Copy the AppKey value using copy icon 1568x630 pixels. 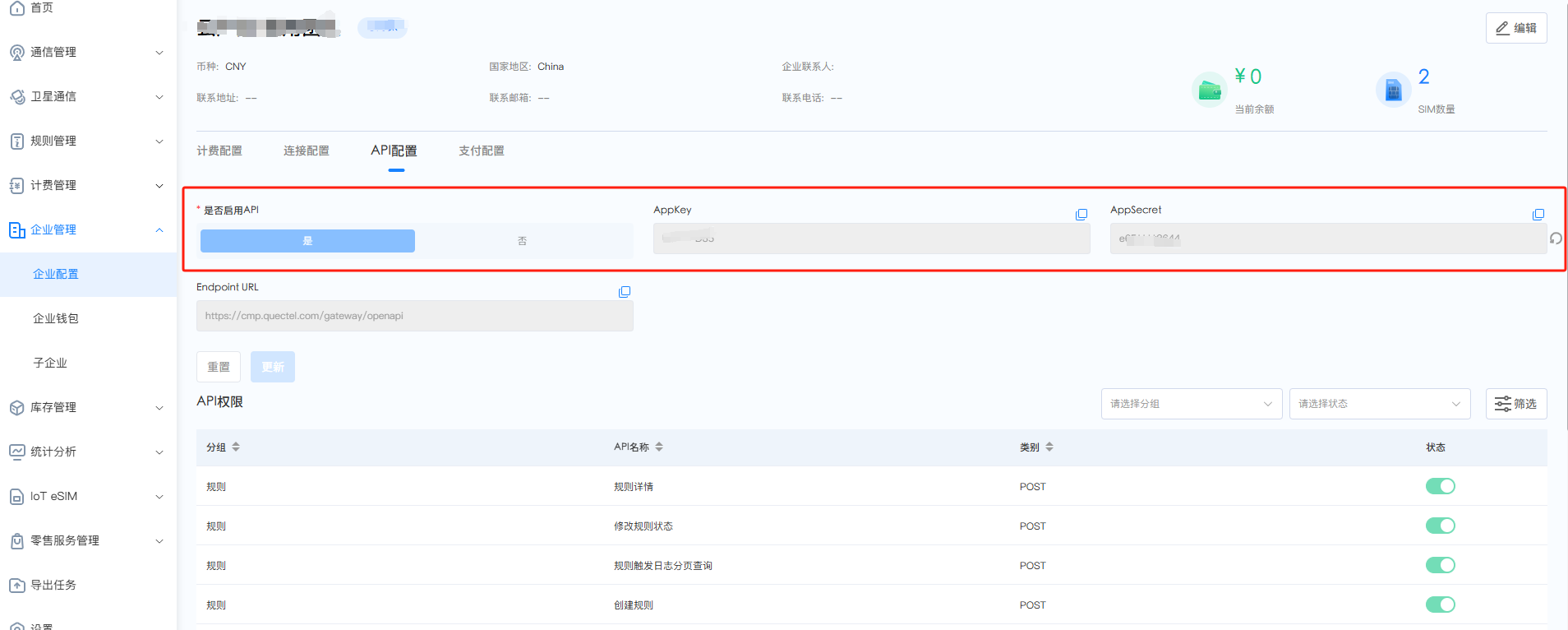1081,215
